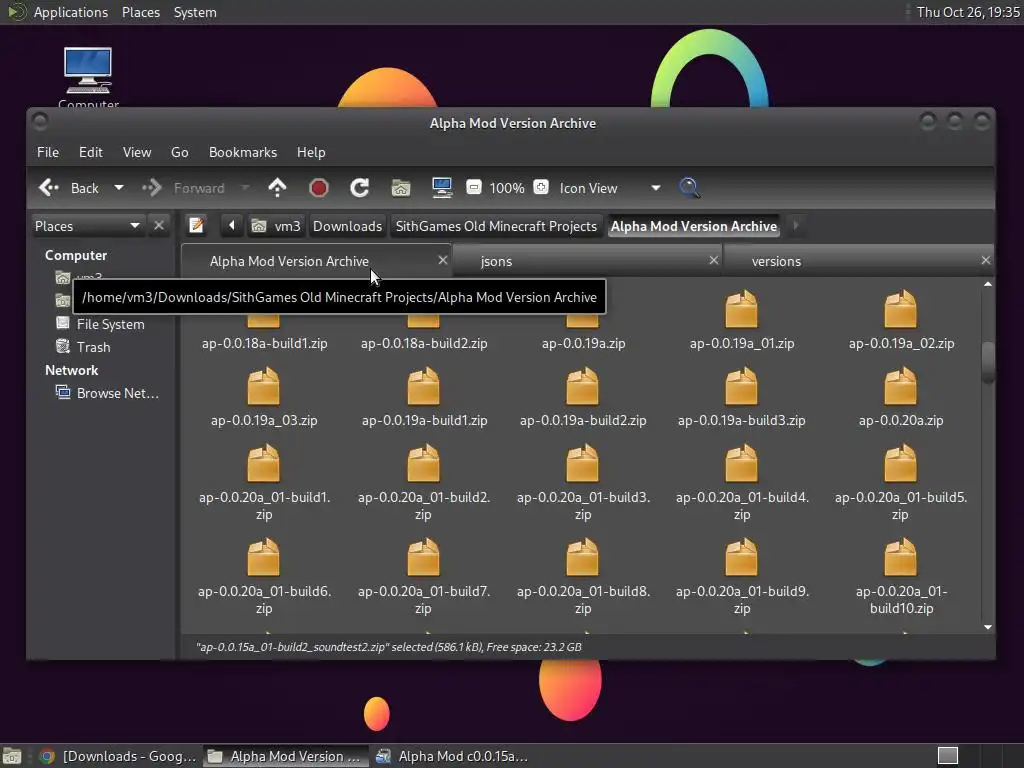Select ap-0.0.19a_02.zip archive icon
1024x768 pixels.
(901, 309)
